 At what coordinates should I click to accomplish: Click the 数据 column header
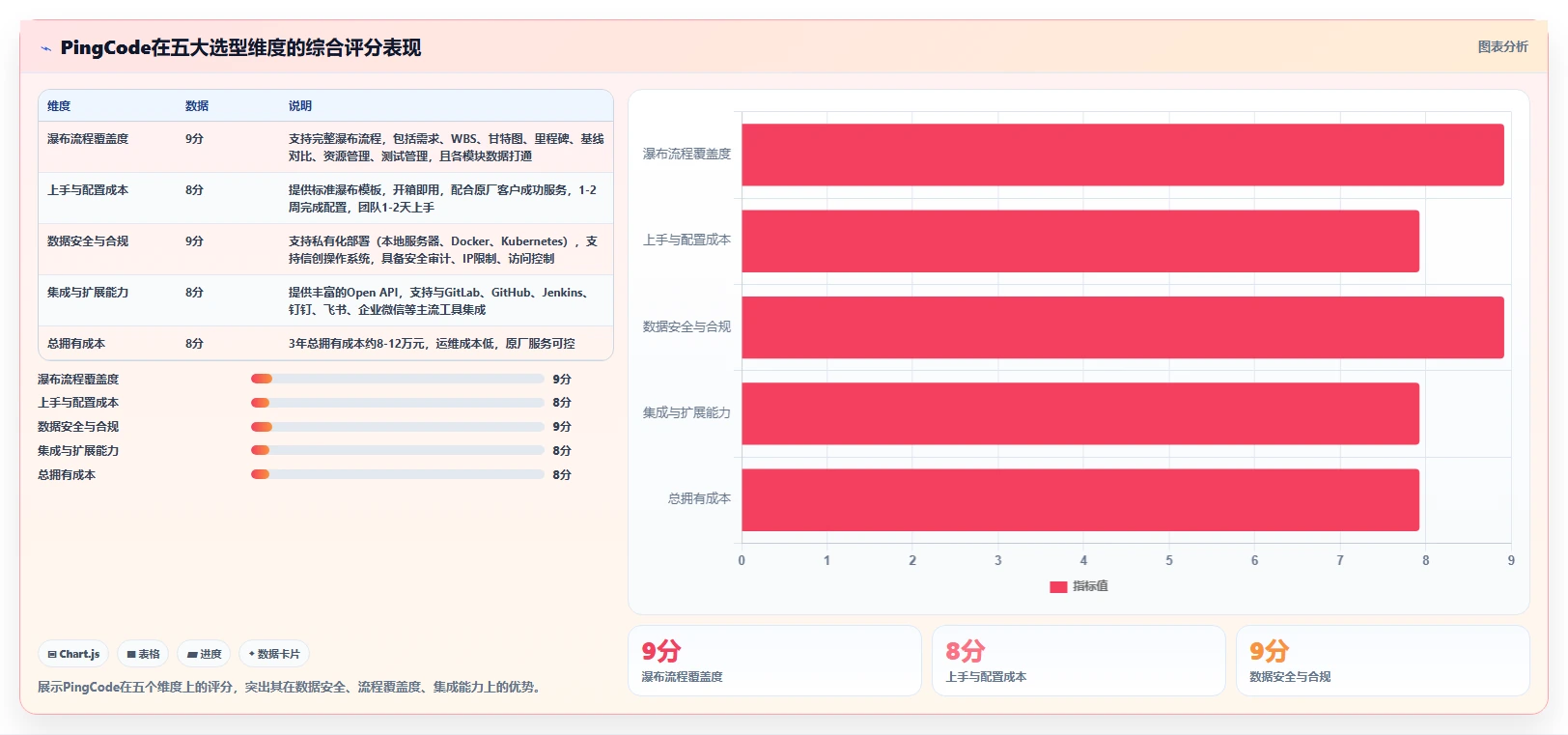[x=197, y=106]
